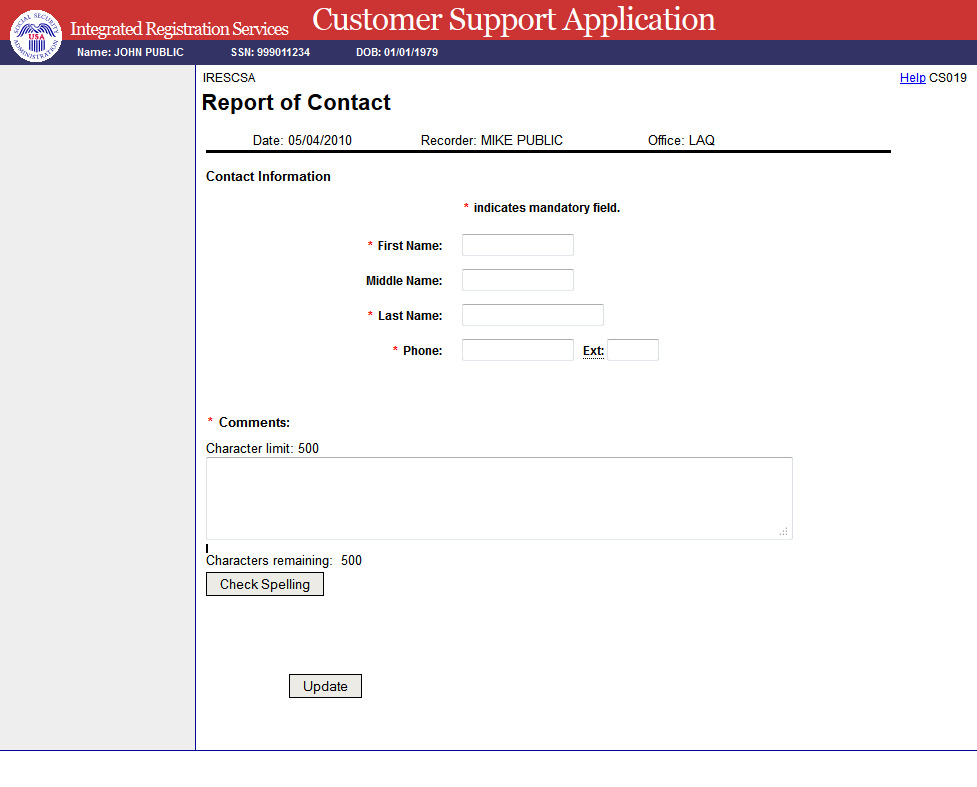Focus the First Name input field
The width and height of the screenshot is (977, 787).
point(517,245)
